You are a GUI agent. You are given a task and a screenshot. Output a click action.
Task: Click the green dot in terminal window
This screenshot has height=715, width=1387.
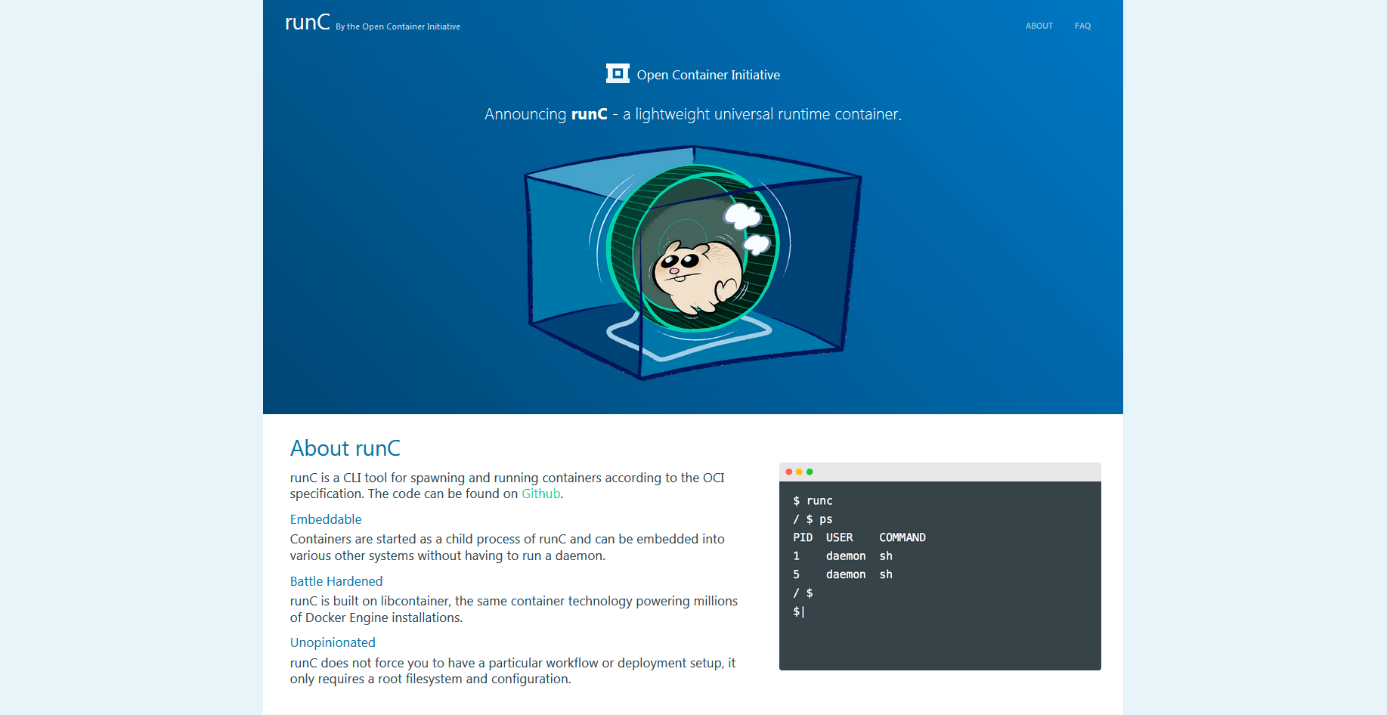point(810,472)
